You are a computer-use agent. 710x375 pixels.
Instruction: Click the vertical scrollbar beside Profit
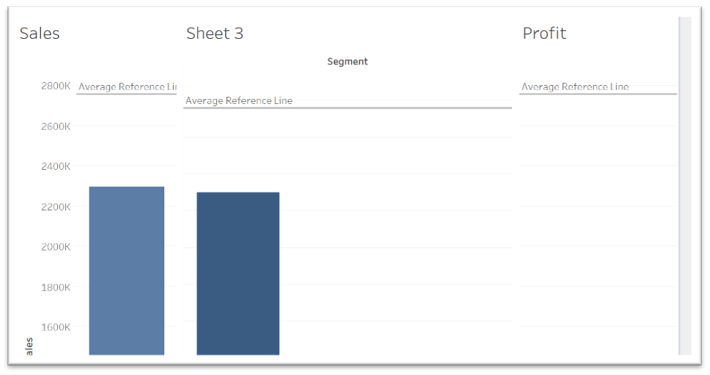685,186
